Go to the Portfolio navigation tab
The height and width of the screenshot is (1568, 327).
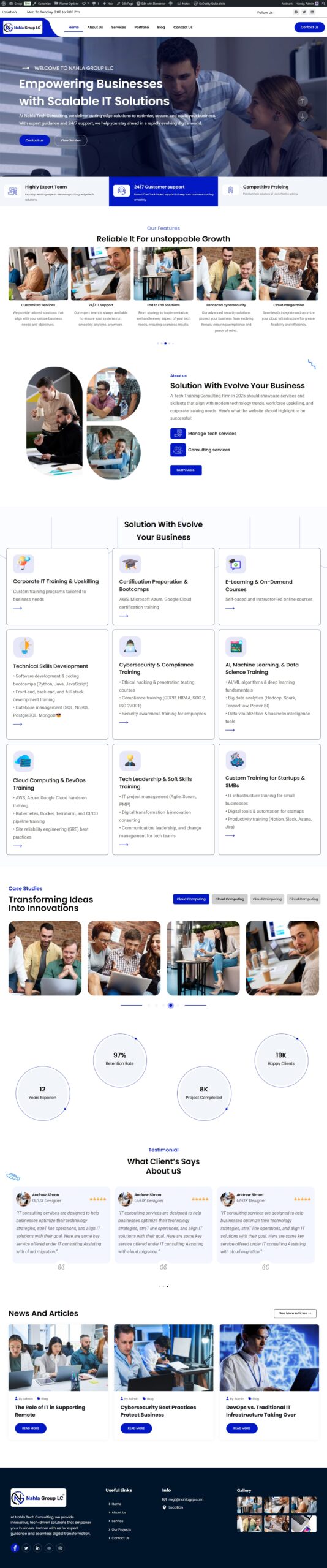141,27
